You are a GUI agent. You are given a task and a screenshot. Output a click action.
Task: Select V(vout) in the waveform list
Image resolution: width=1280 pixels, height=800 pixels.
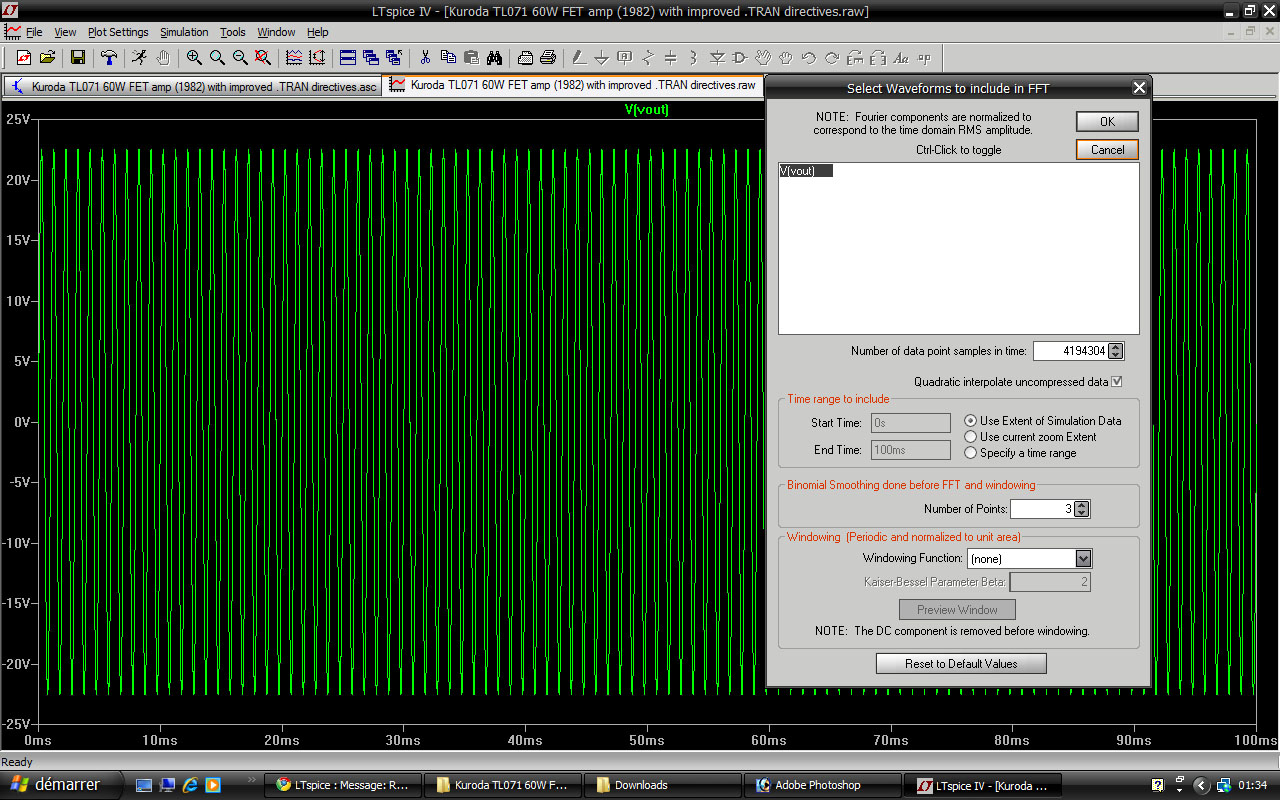pos(806,171)
